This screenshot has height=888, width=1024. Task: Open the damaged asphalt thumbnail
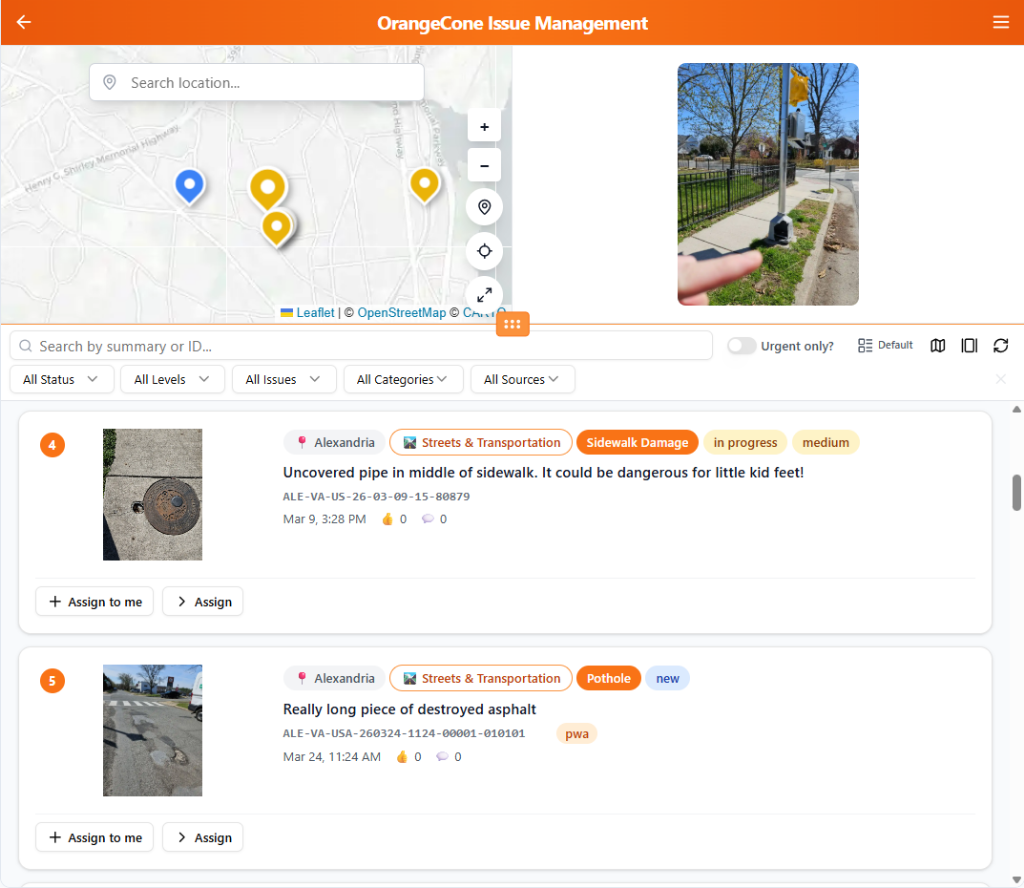point(152,730)
